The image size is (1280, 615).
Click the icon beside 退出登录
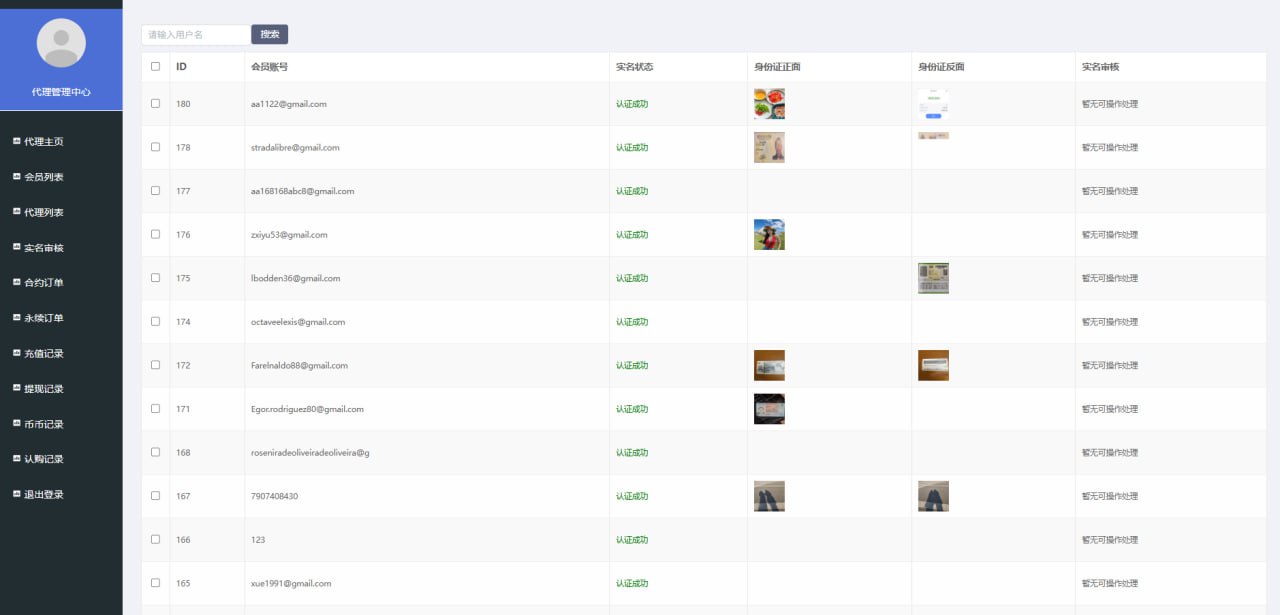click(x=16, y=494)
